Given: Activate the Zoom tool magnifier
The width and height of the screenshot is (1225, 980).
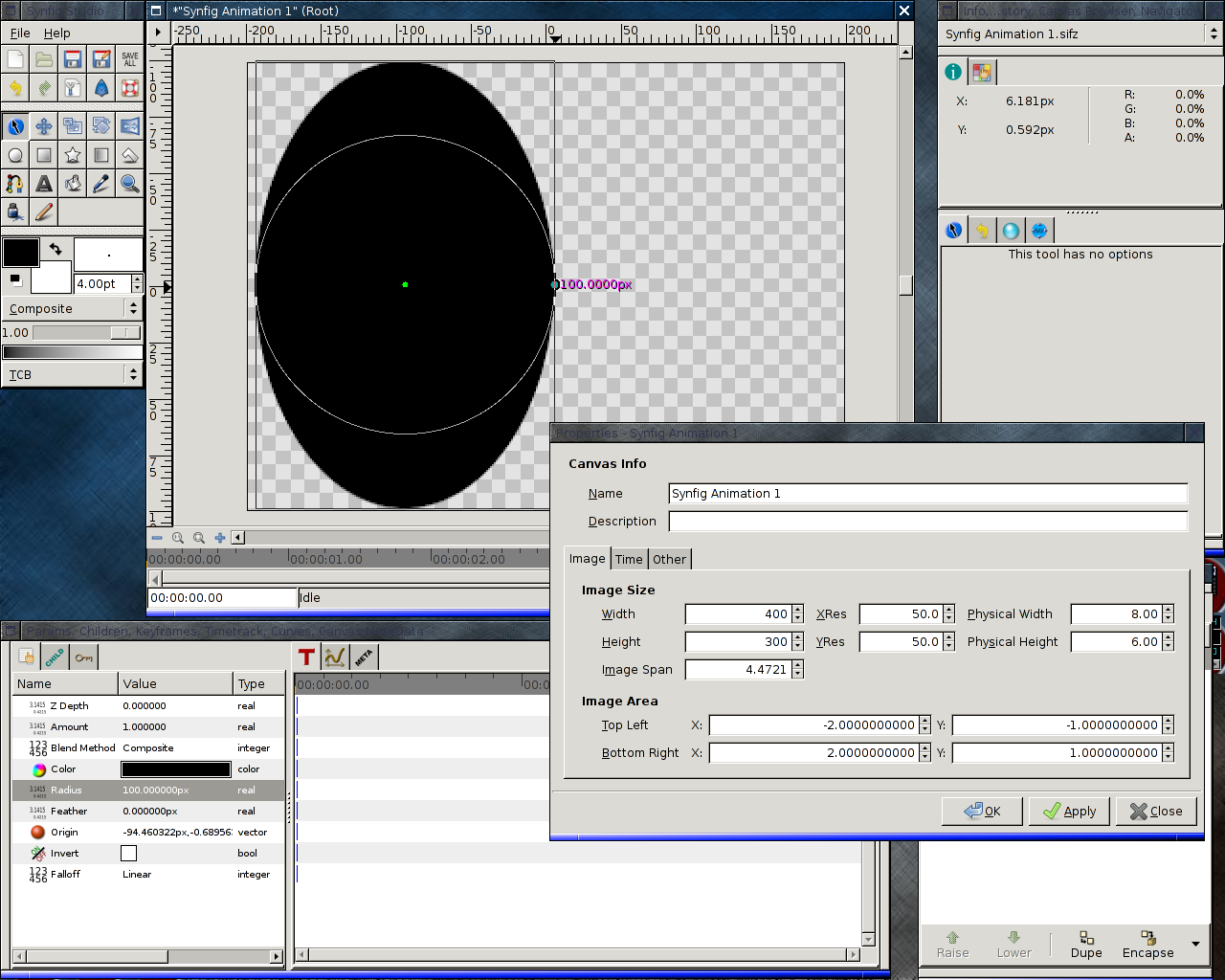Looking at the screenshot, I should (x=130, y=184).
